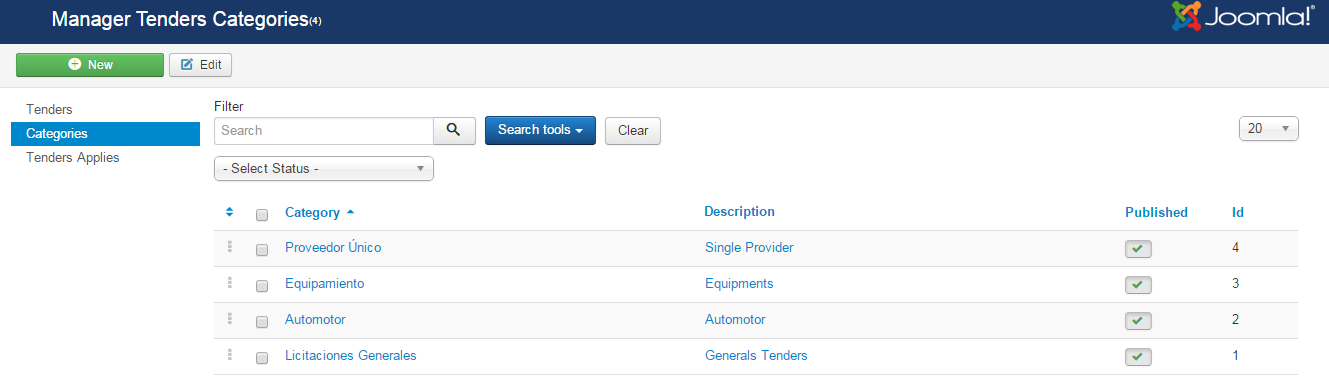This screenshot has height=388, width=1329.
Task: Check the Licitaciones Generales row checkbox
Action: [x=262, y=357]
